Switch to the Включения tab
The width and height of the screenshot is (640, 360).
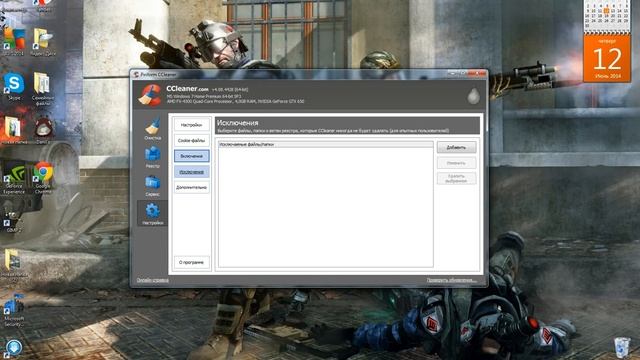(x=191, y=156)
